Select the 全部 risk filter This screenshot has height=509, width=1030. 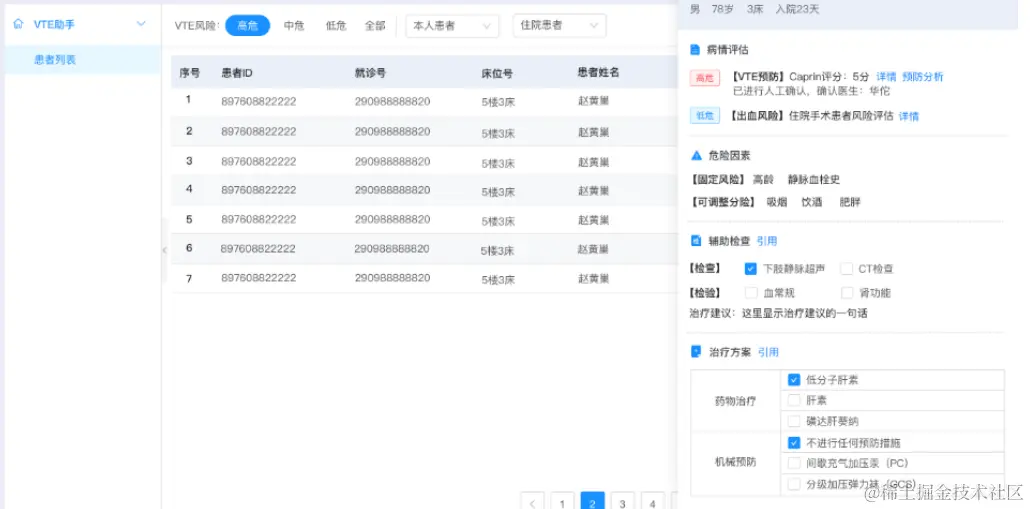[x=375, y=26]
